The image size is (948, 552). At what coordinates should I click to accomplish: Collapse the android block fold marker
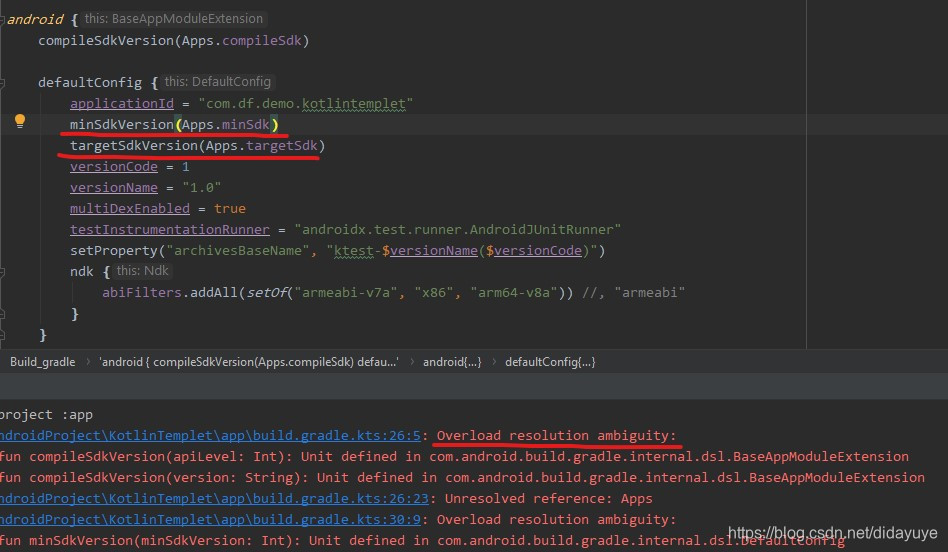click(x=2, y=20)
